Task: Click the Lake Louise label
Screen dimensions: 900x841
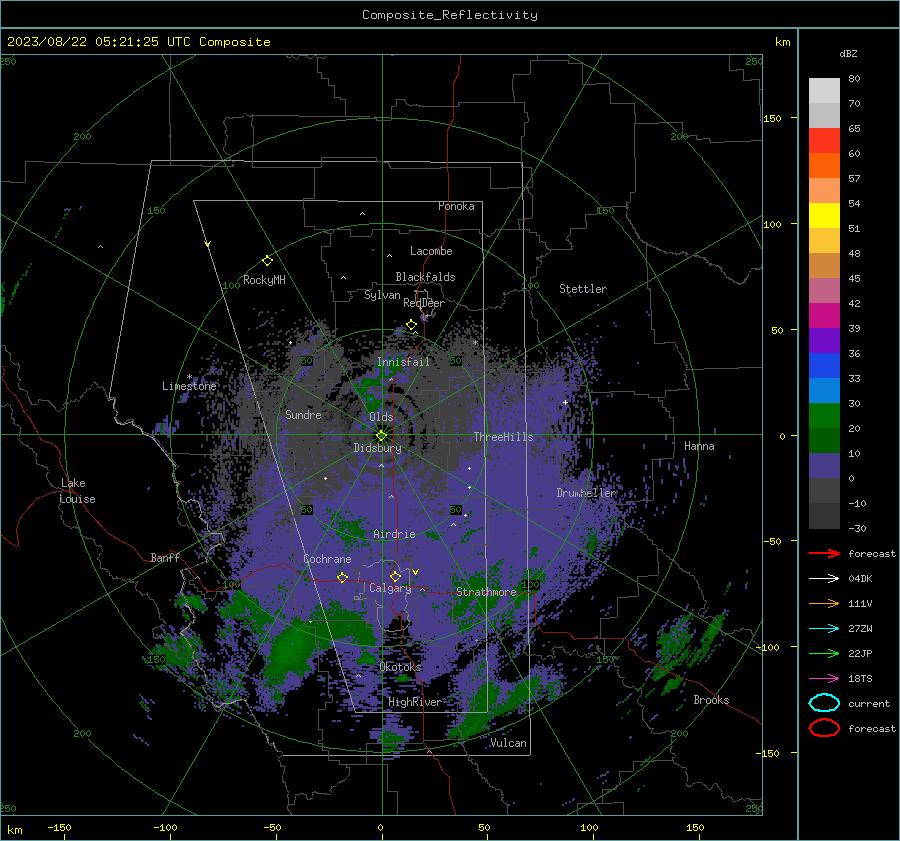Action: 77,491
